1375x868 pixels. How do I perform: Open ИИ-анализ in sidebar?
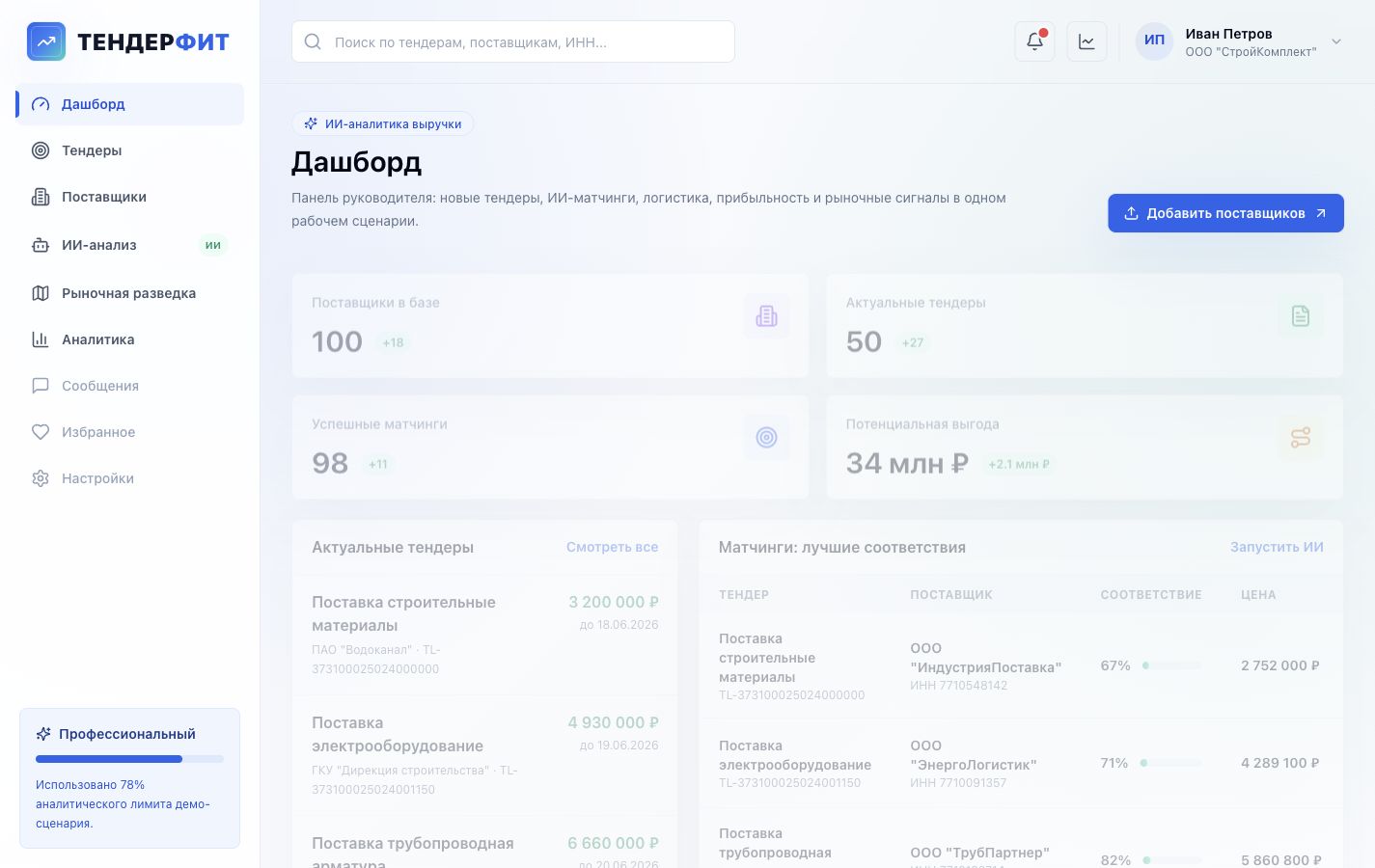[x=130, y=245]
